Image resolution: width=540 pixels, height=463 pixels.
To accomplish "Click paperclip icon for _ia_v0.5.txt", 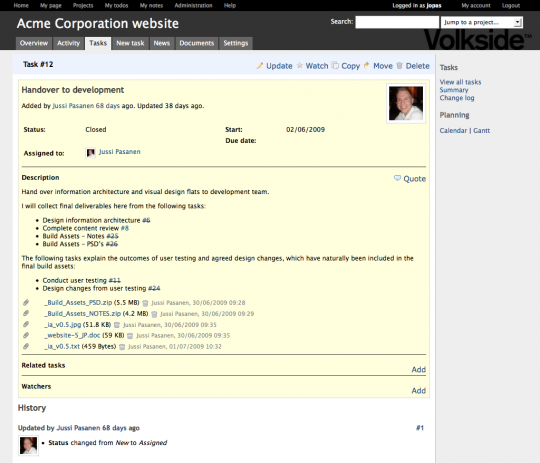I will pos(26,346).
